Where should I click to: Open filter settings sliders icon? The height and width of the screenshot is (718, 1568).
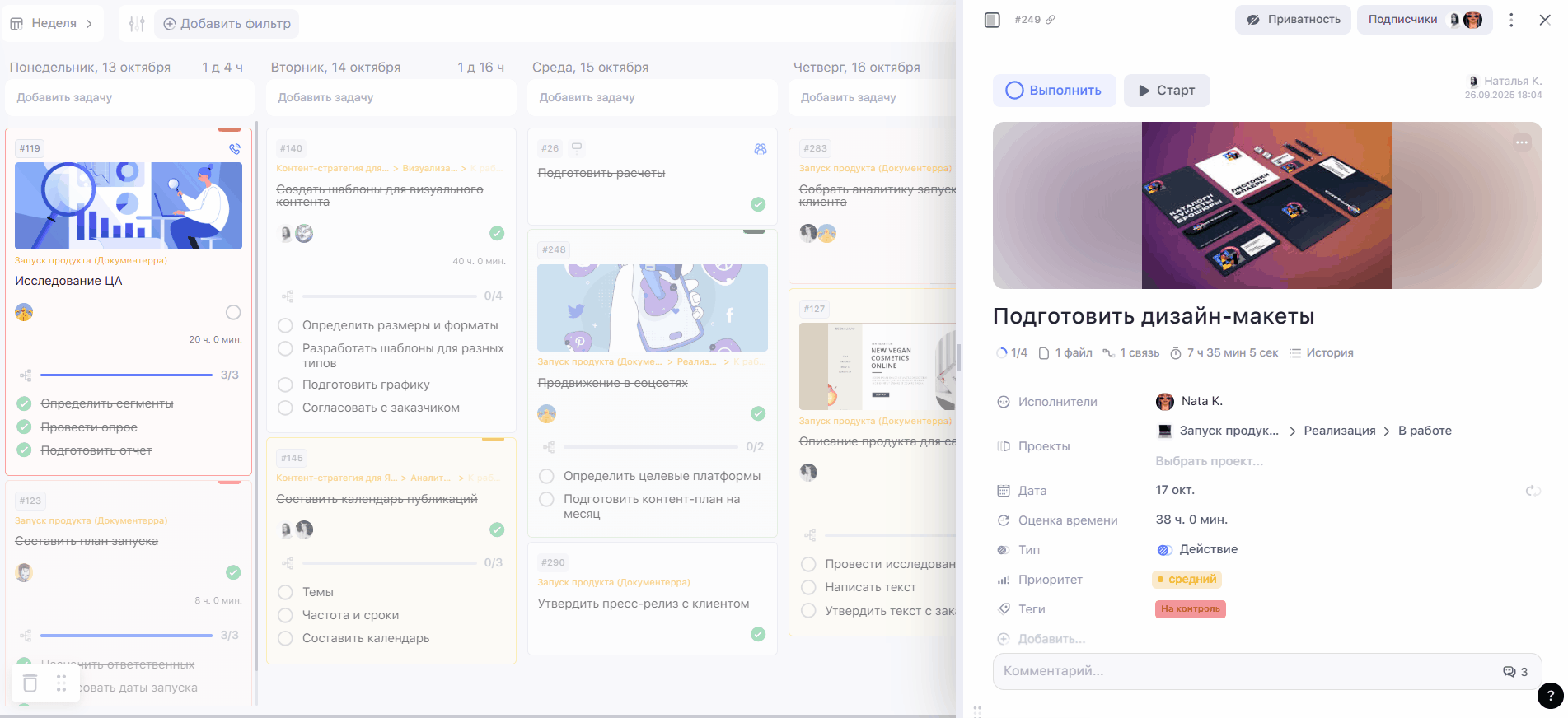coord(137,24)
